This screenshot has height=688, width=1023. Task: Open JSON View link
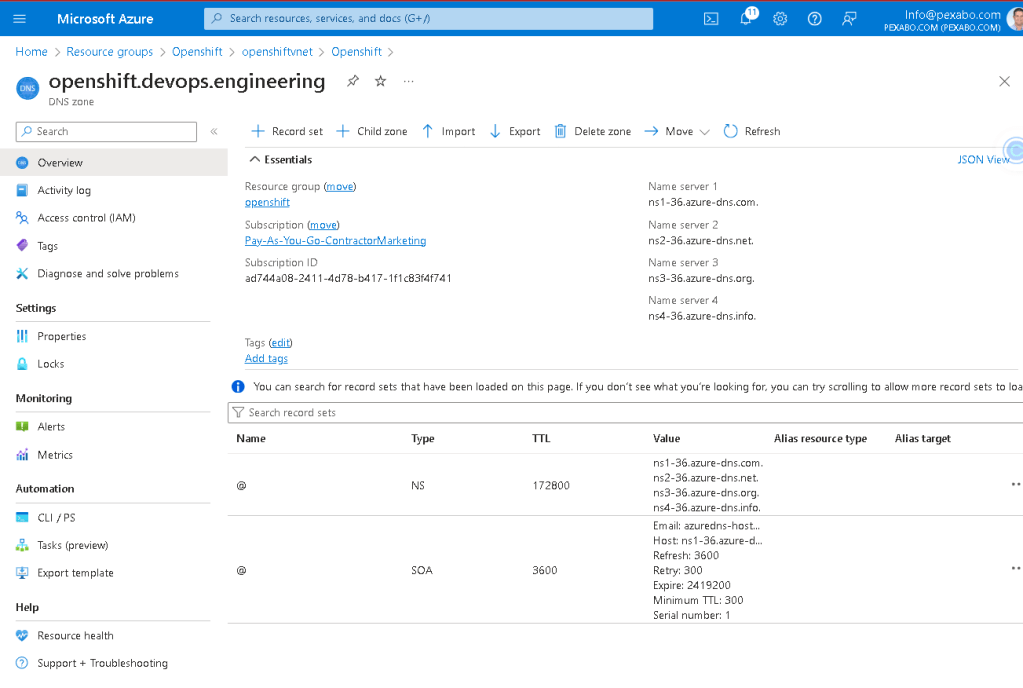[x=983, y=160]
